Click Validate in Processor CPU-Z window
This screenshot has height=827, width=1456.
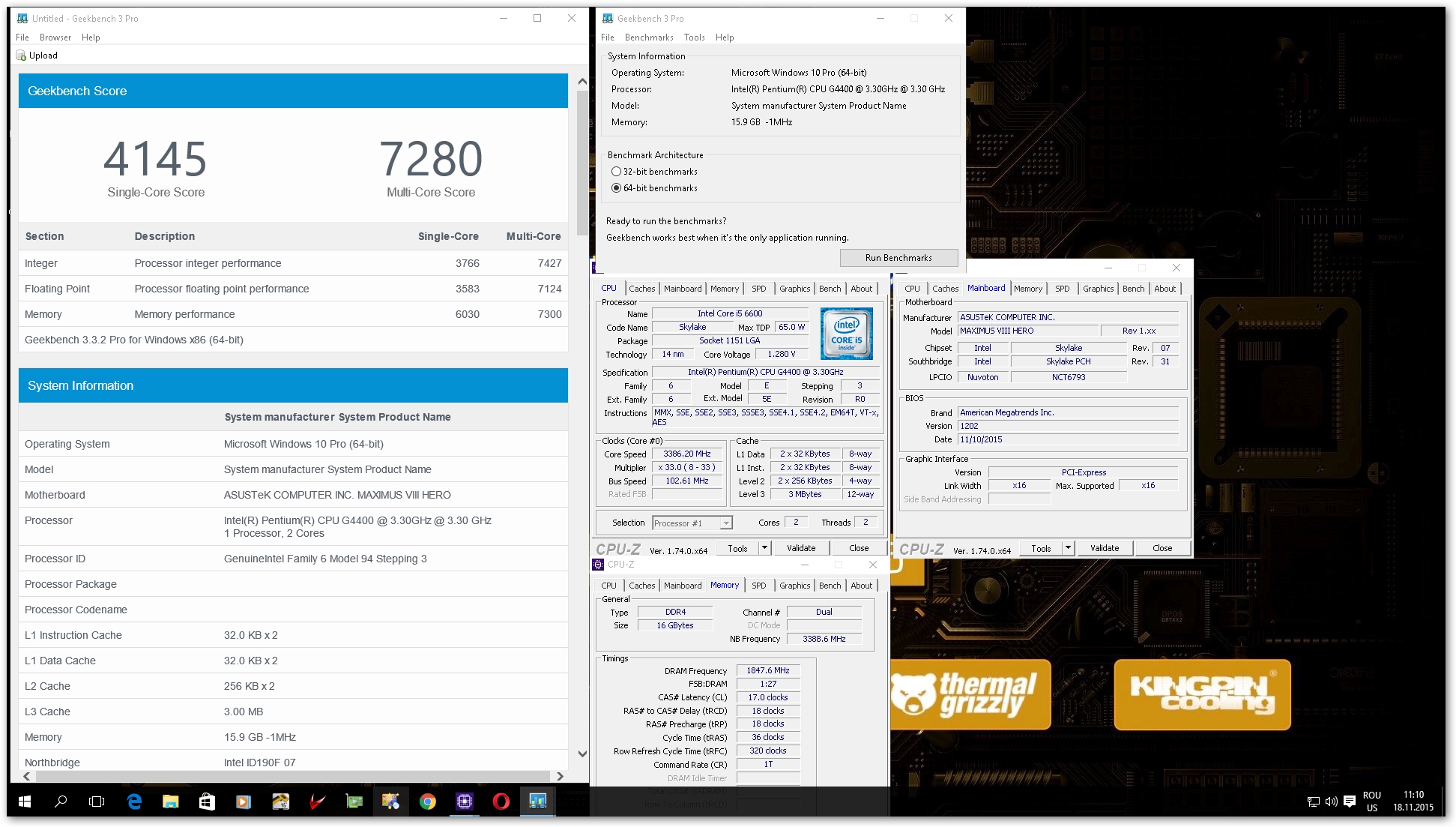coord(801,548)
